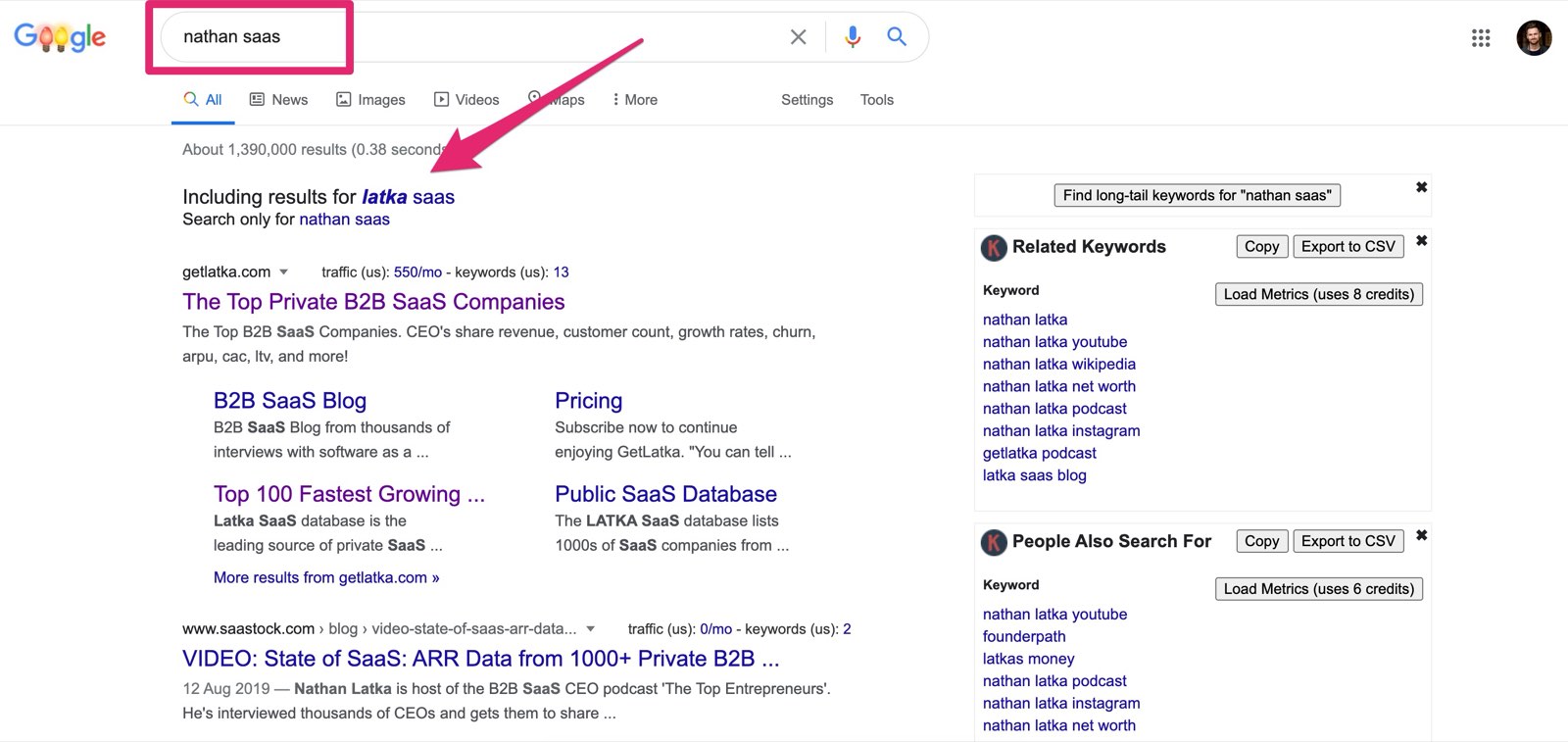The image size is (1568, 742).
Task: Close the Related Keywords panel
Action: pos(1421,241)
